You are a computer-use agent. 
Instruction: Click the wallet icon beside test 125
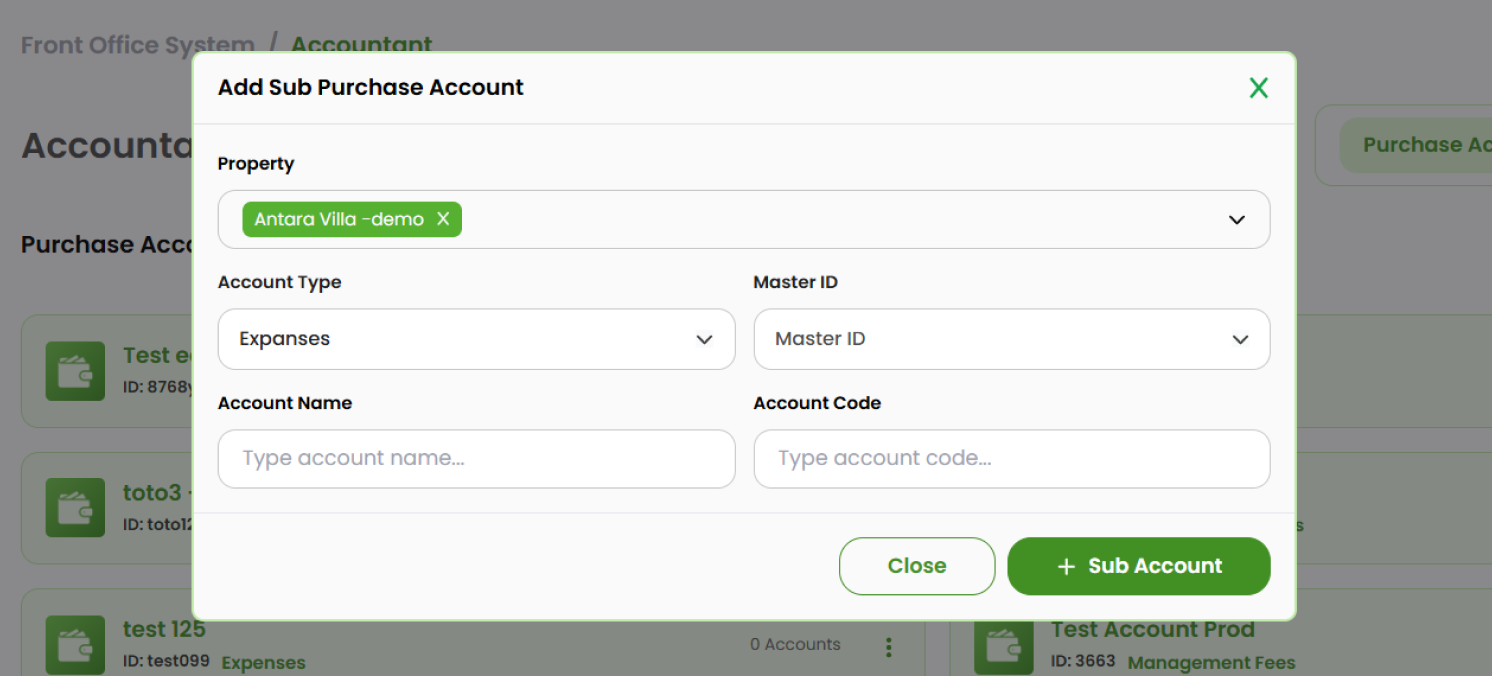(75, 645)
